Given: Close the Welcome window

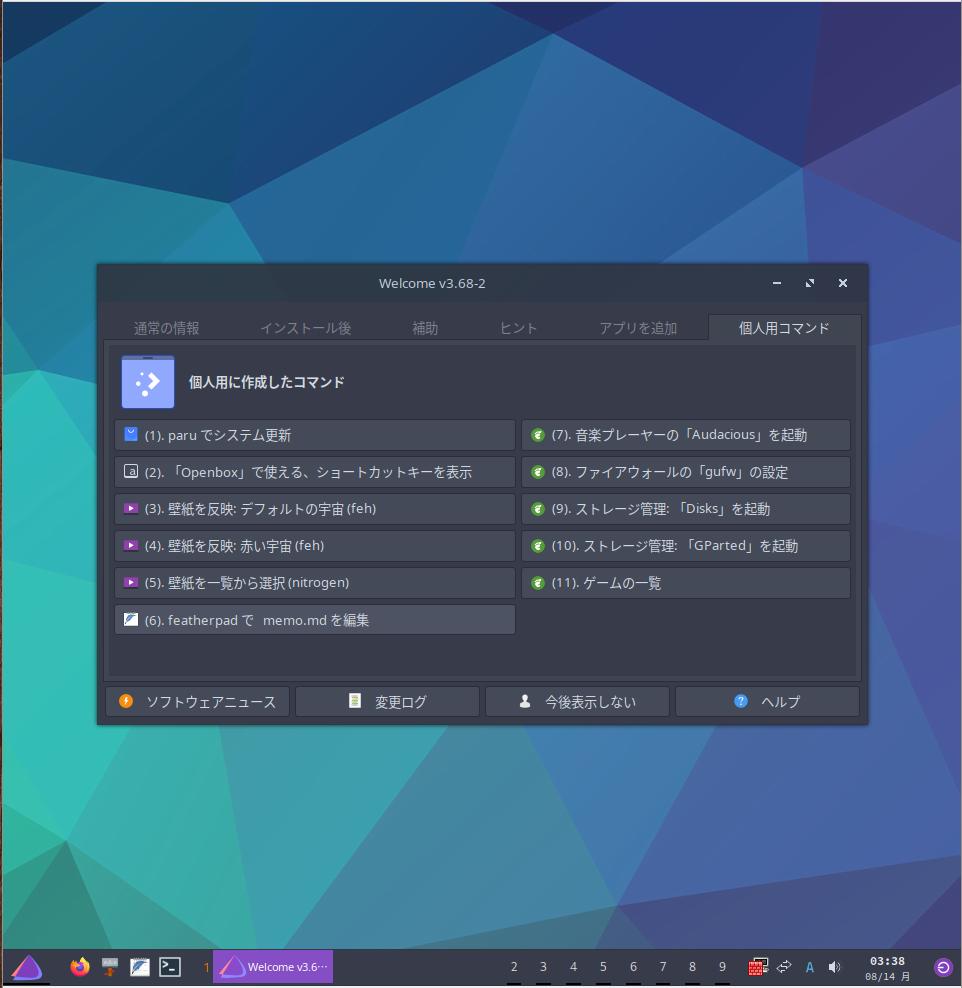Looking at the screenshot, I should (843, 283).
